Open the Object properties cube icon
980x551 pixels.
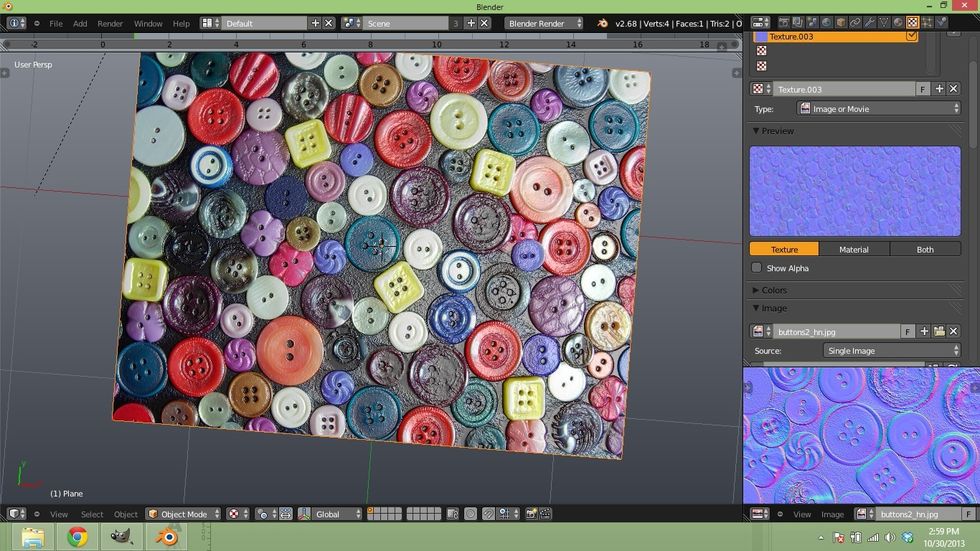pyautogui.click(x=841, y=22)
